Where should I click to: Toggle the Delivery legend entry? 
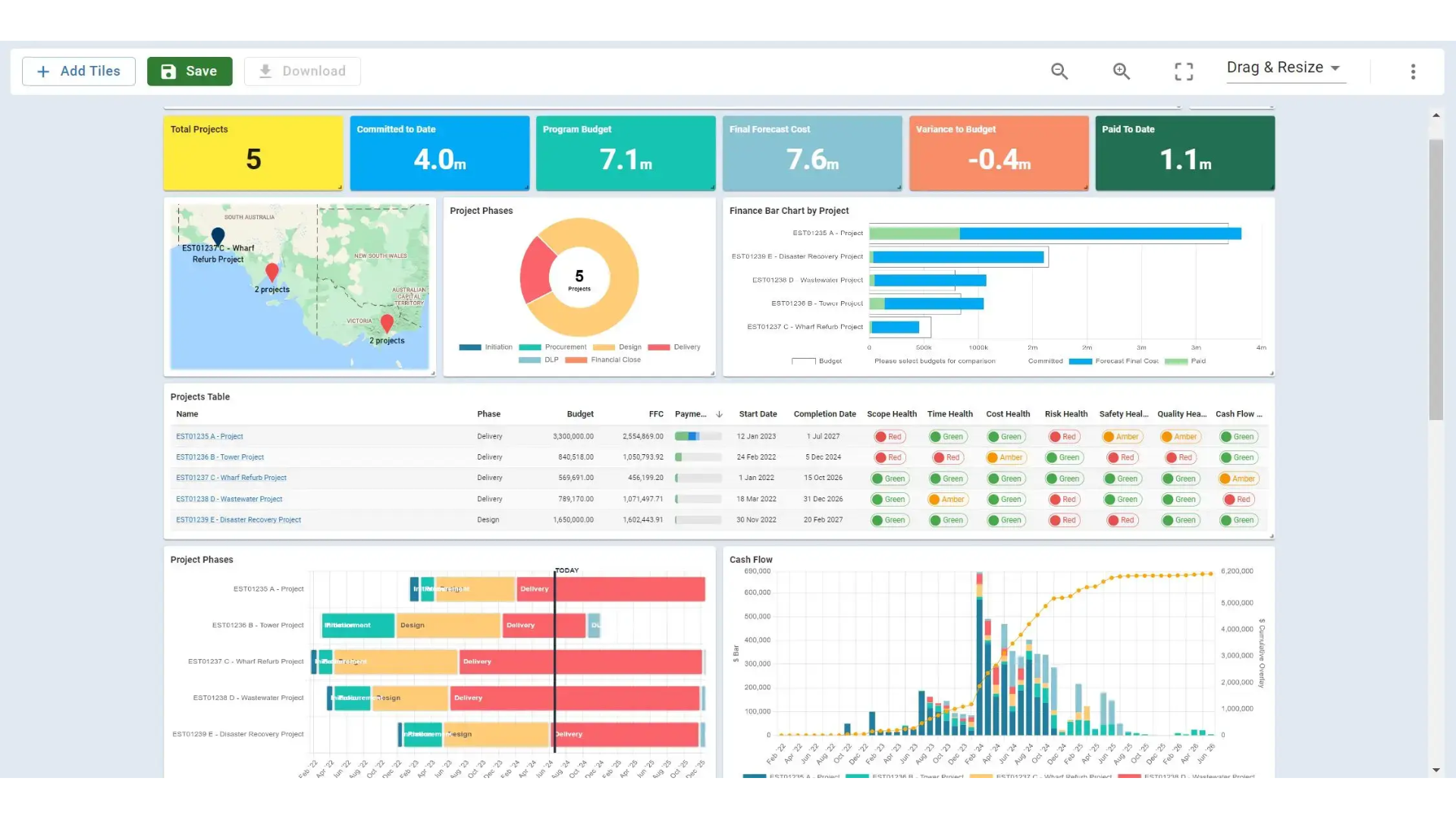674,347
